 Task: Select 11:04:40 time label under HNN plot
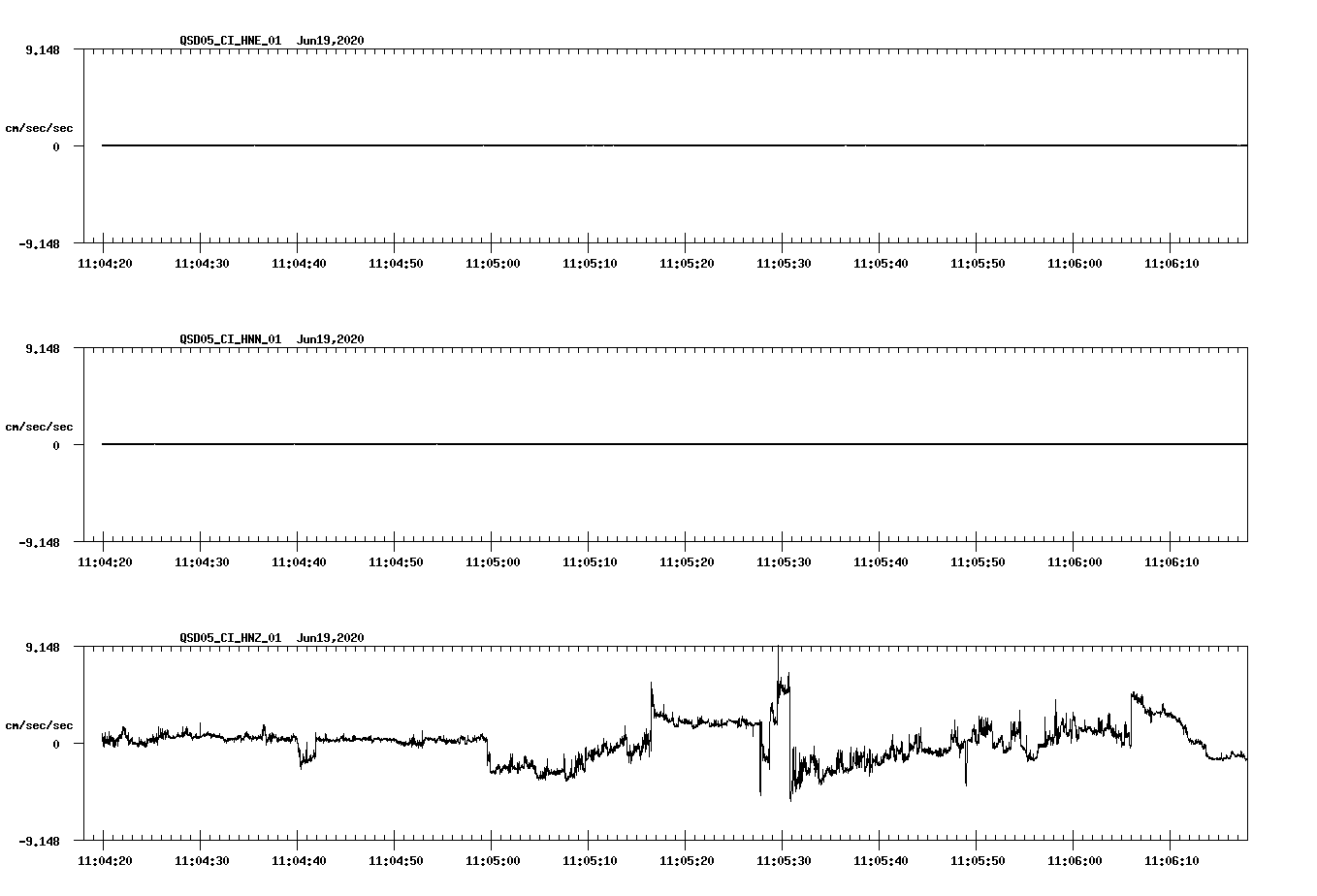299,561
